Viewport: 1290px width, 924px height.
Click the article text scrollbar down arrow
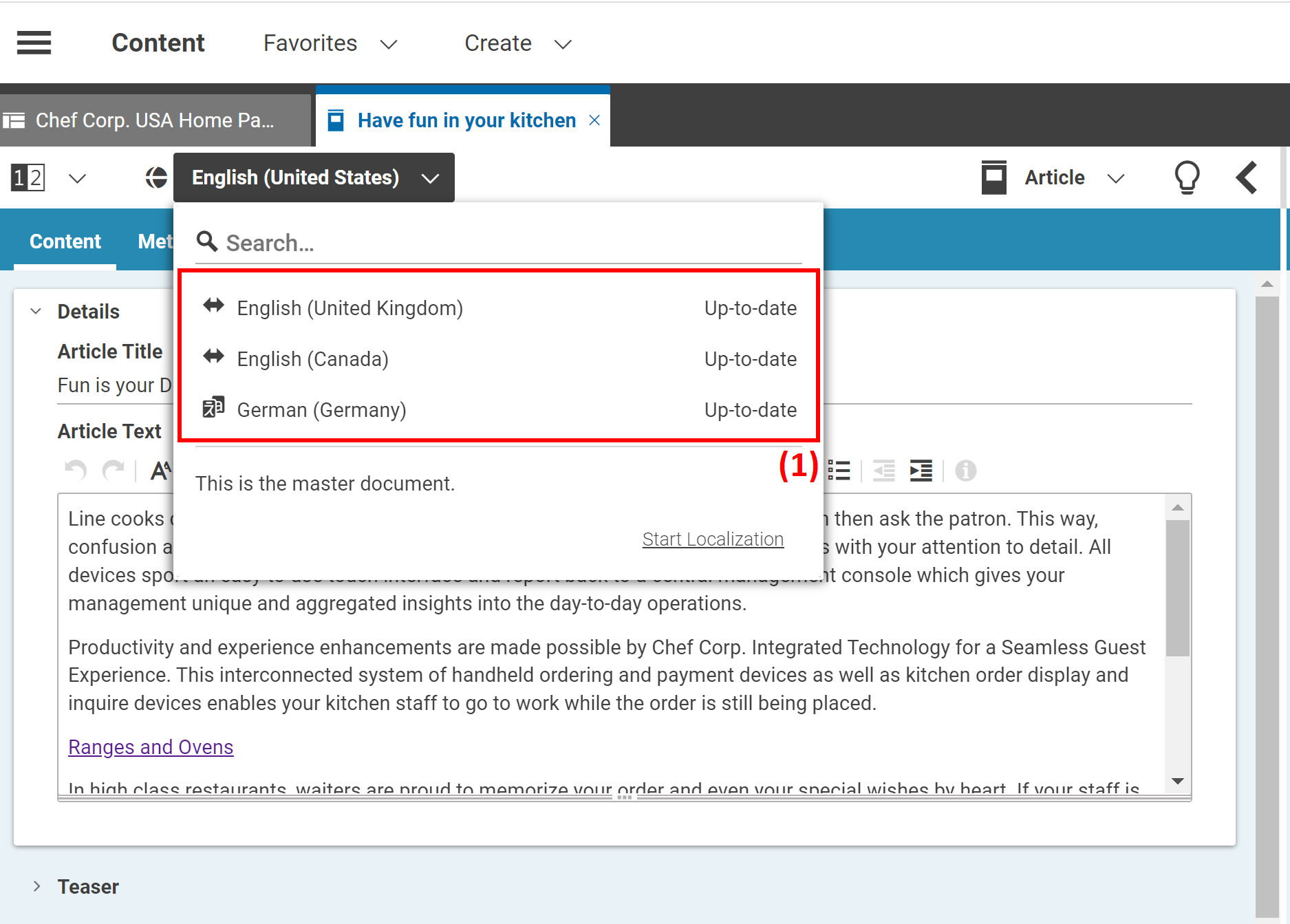coord(1178,782)
